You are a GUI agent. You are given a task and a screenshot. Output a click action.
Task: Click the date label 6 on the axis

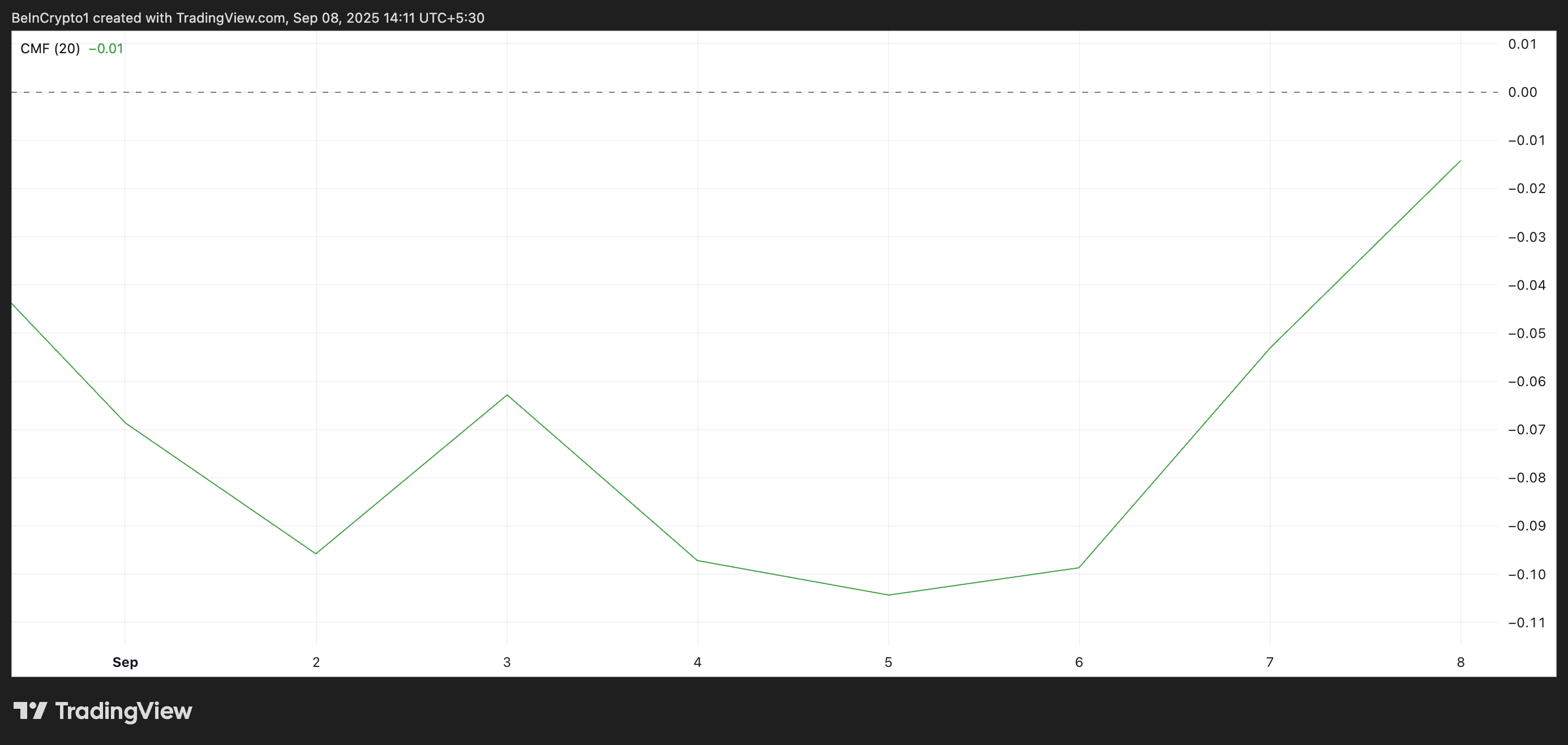pos(1078,662)
